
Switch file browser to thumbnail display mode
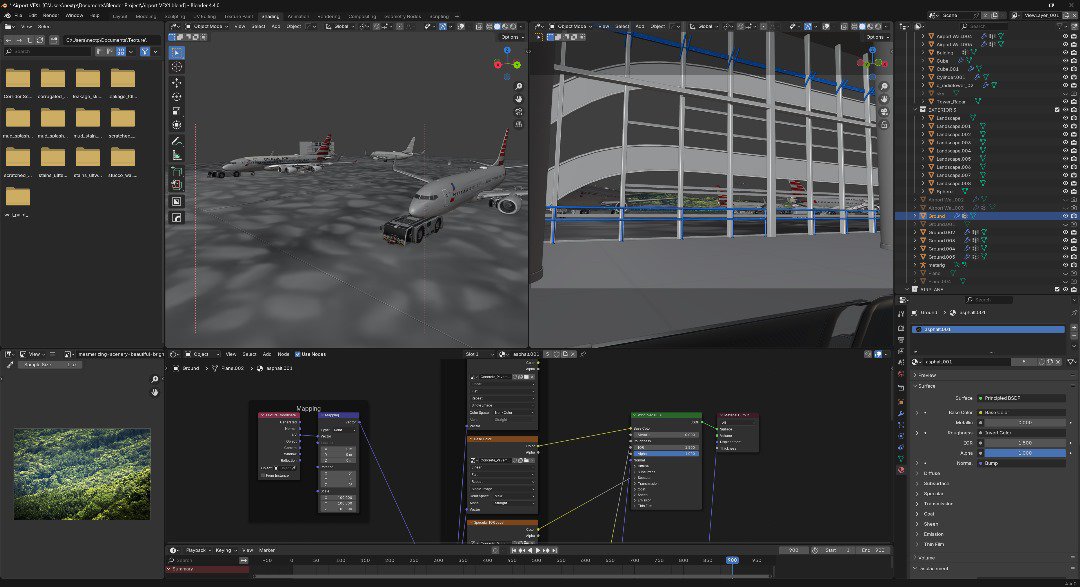121,52
